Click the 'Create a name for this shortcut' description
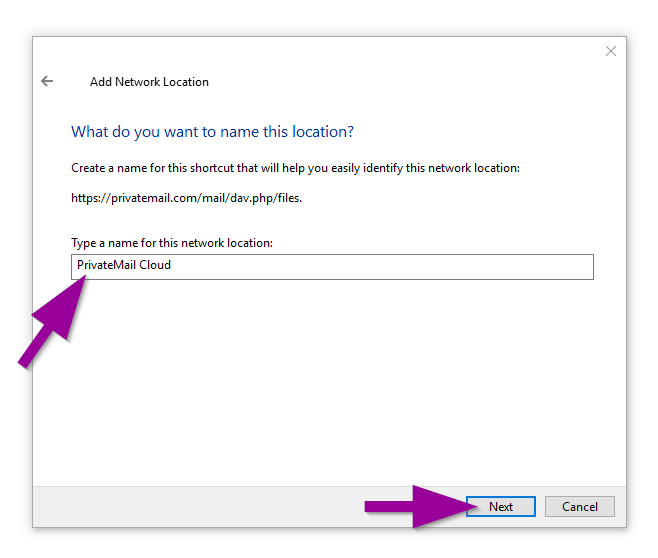The width and height of the screenshot is (658, 558). [295, 168]
